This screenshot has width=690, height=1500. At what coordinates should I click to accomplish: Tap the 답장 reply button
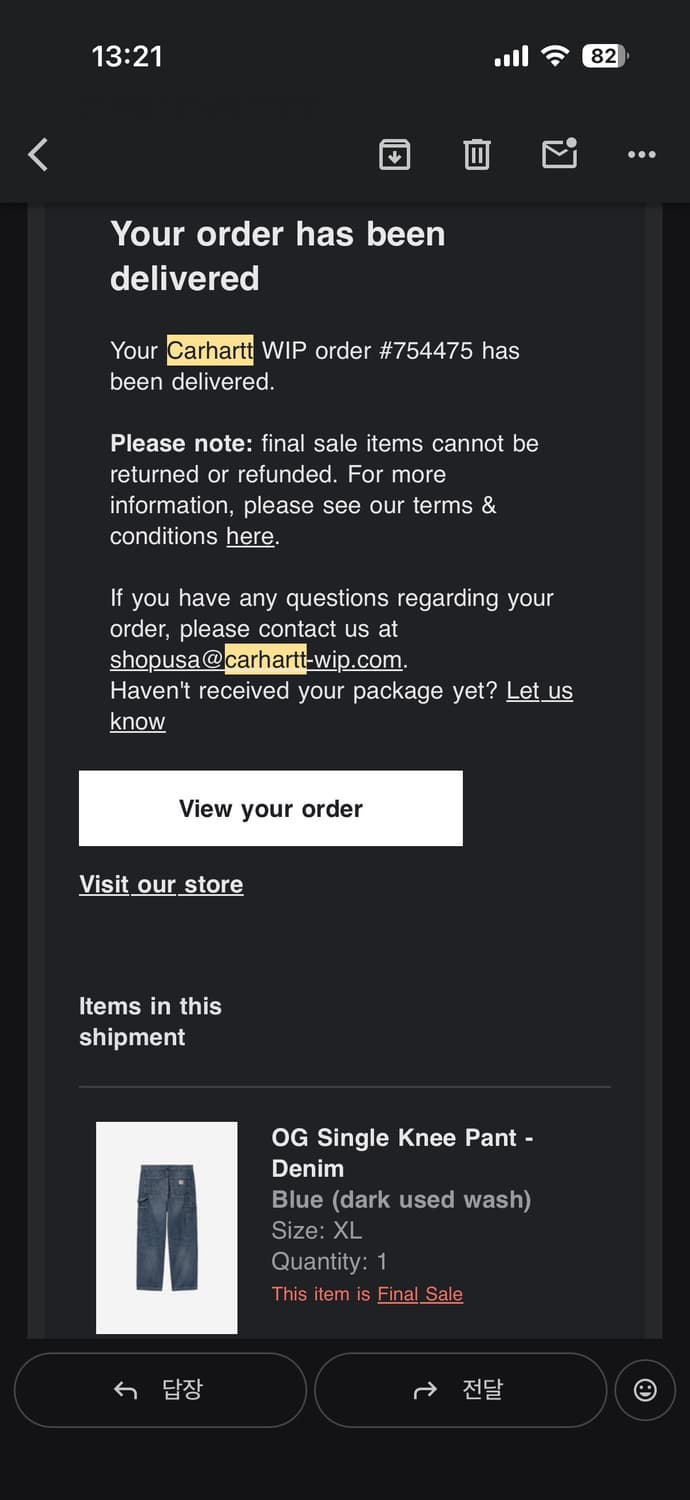point(160,1389)
